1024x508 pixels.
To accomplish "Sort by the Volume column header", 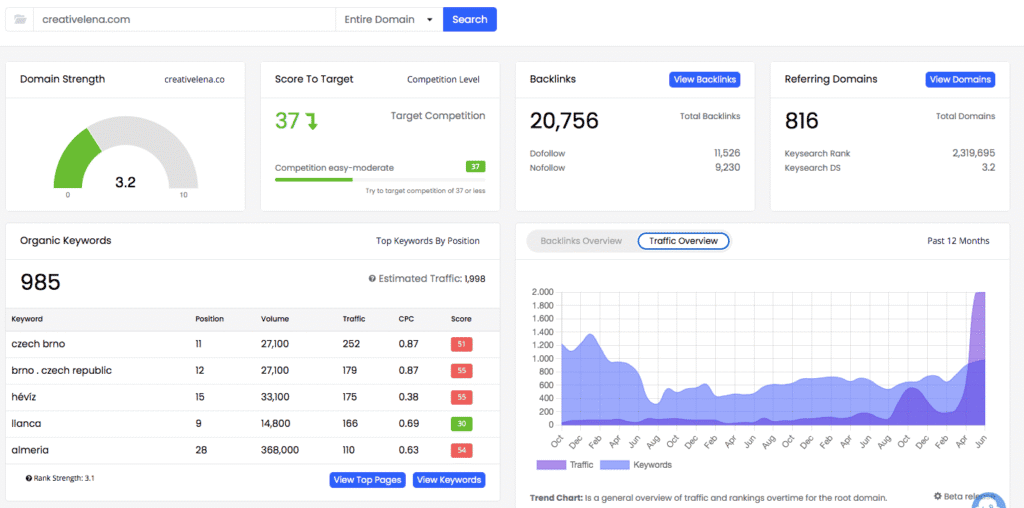I will pyautogui.click(x=274, y=319).
